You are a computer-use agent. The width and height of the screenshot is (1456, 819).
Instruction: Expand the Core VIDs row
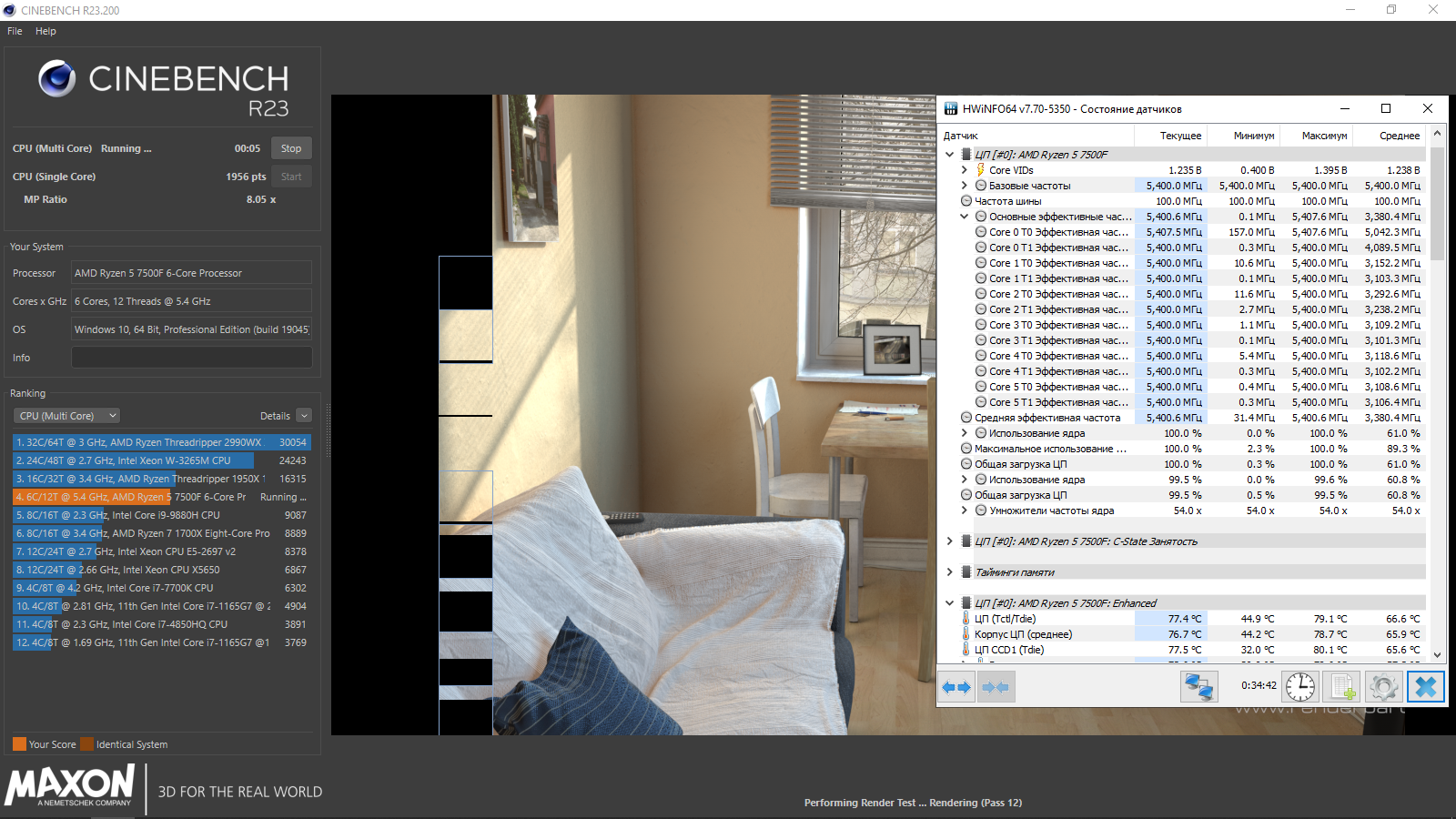[965, 170]
